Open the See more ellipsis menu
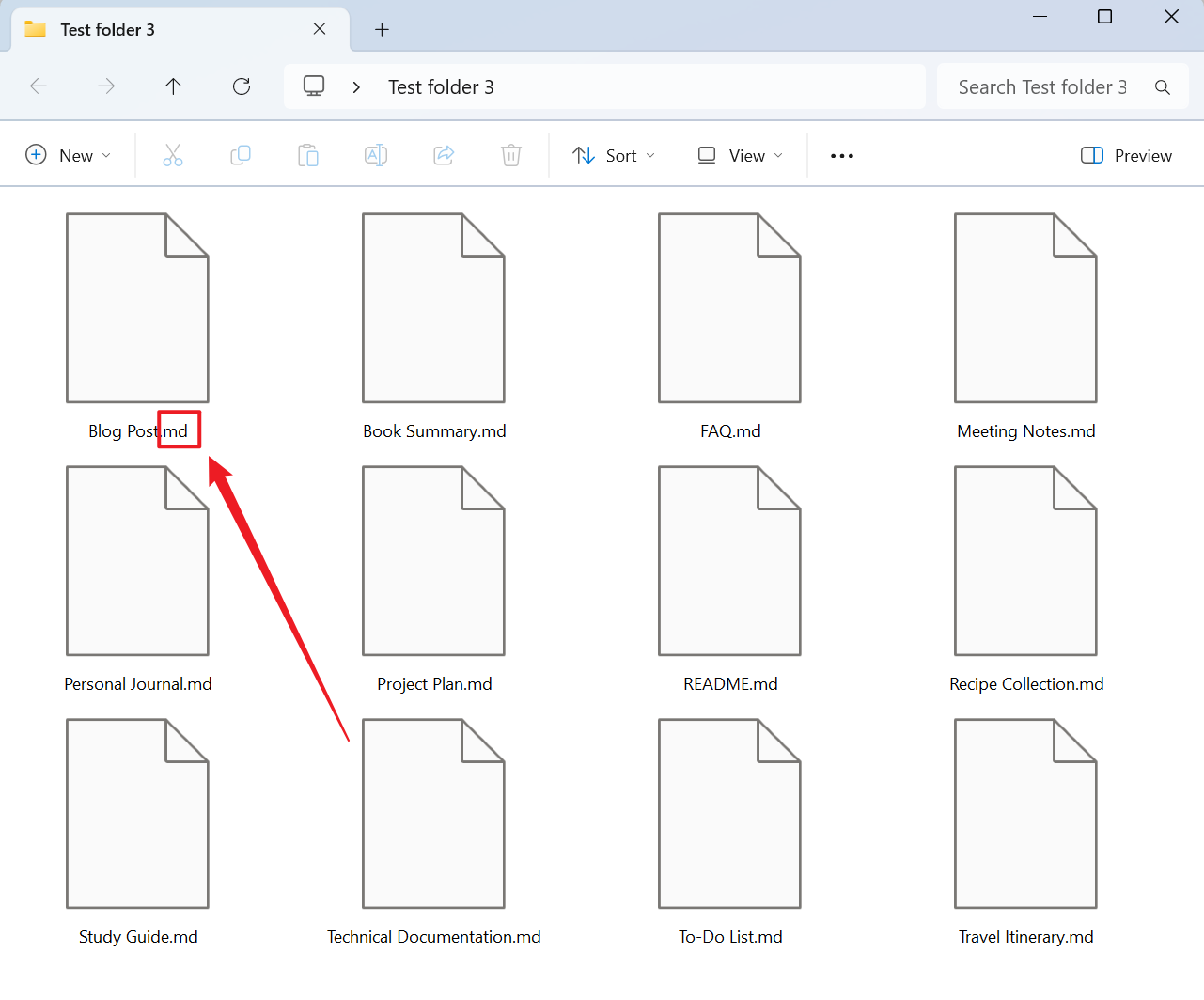1204x1000 pixels. point(842,155)
